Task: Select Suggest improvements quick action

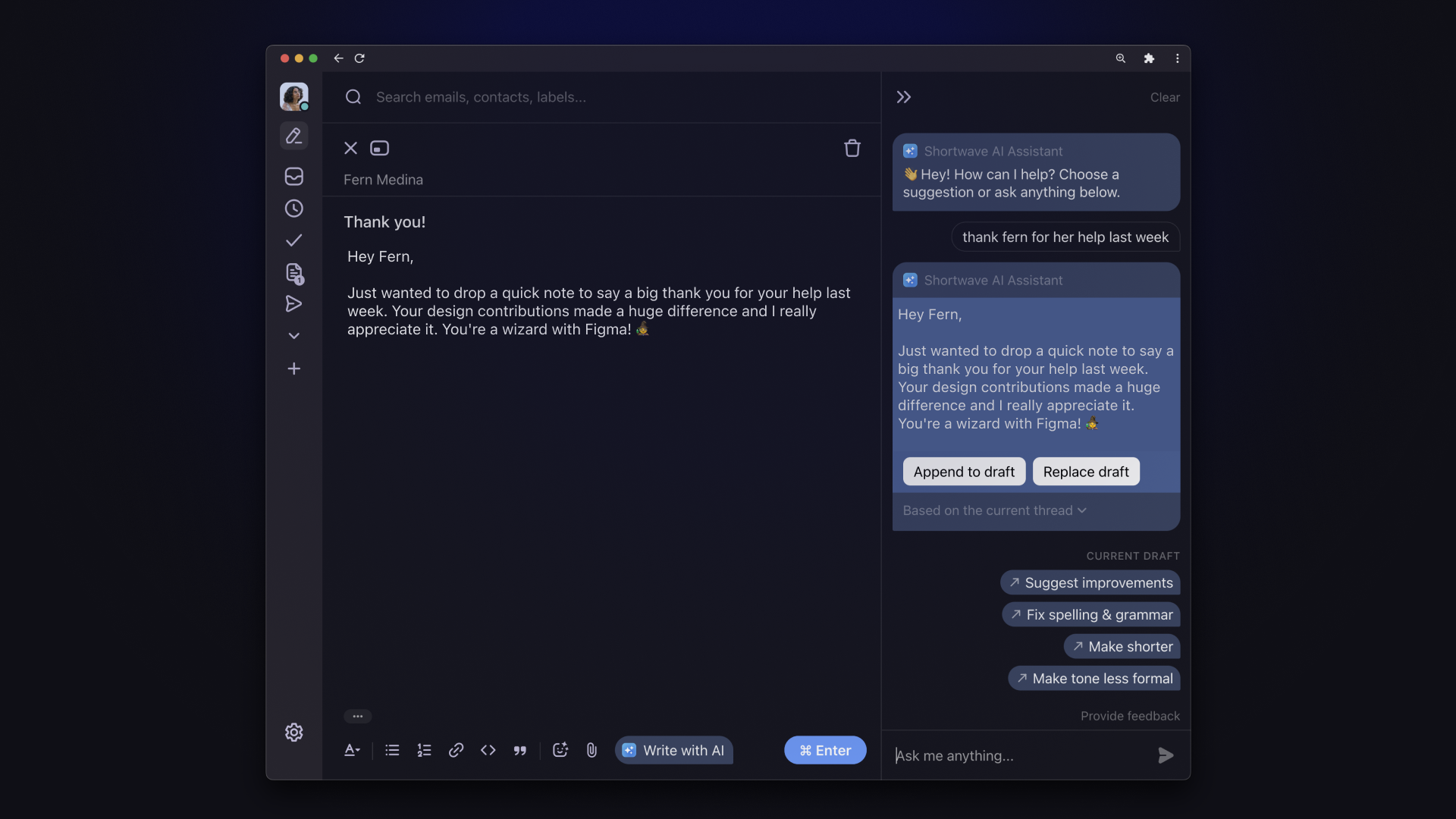Action: point(1090,582)
